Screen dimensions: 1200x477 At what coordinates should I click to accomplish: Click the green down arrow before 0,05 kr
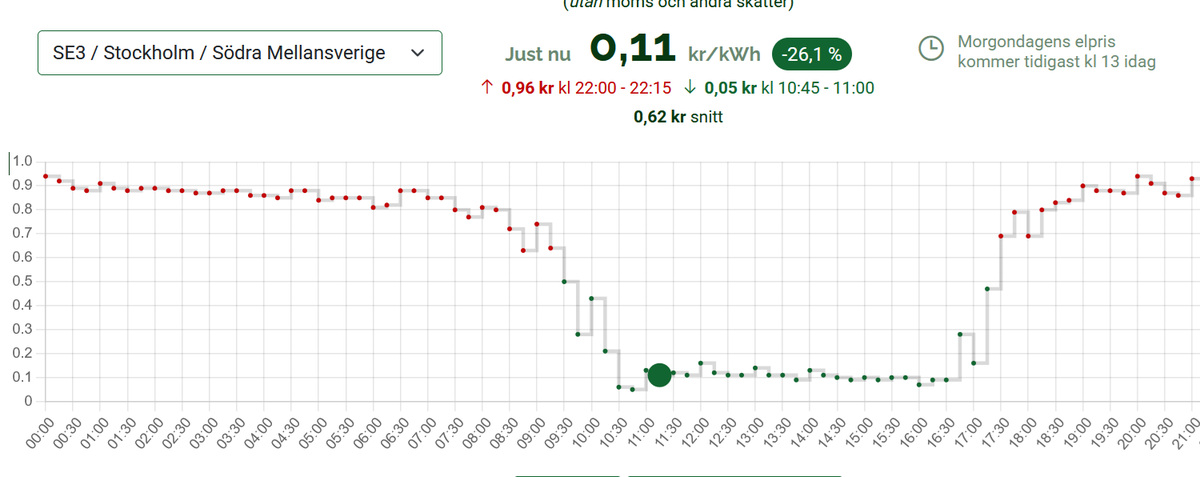(690, 88)
